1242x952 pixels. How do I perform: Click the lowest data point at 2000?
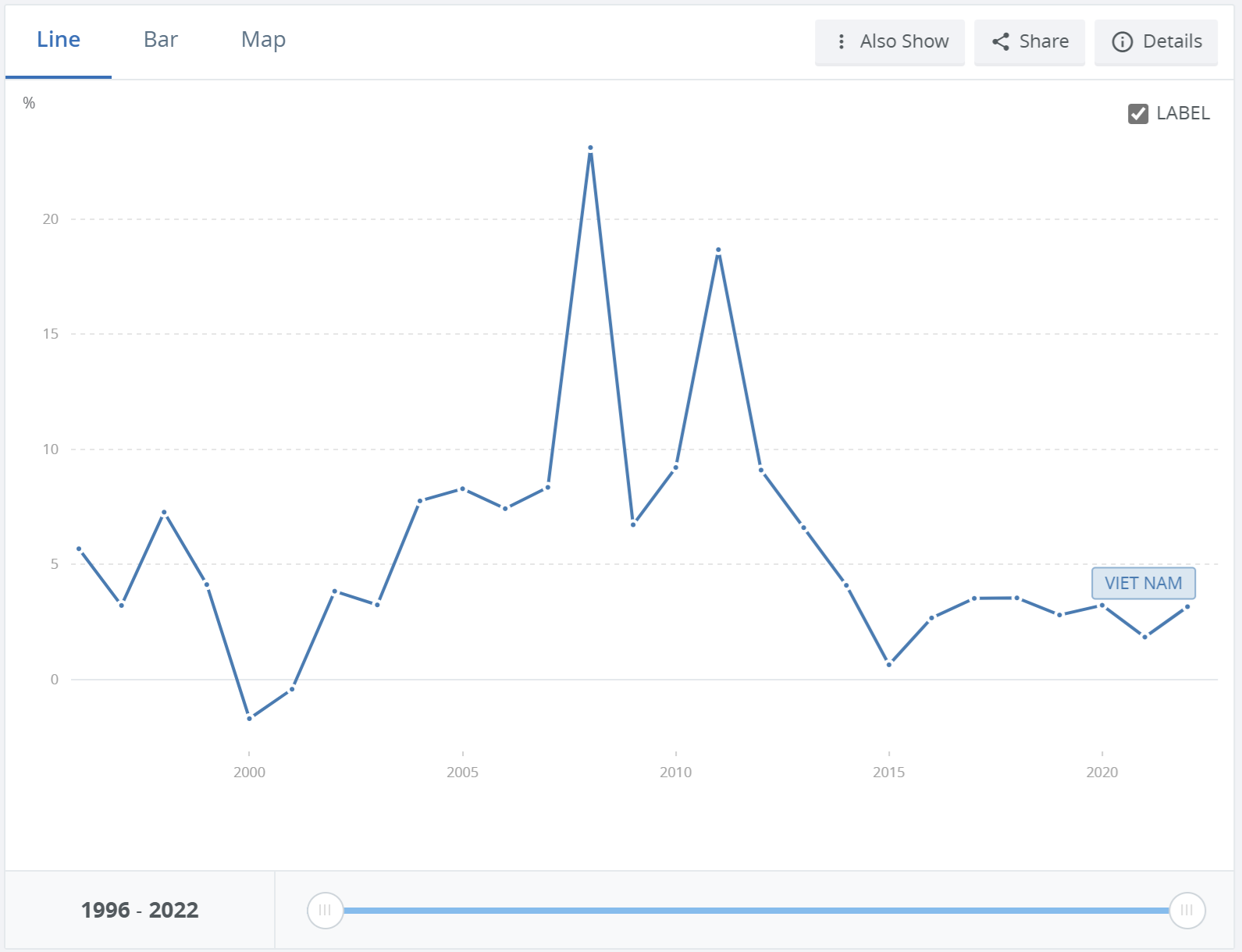click(249, 718)
